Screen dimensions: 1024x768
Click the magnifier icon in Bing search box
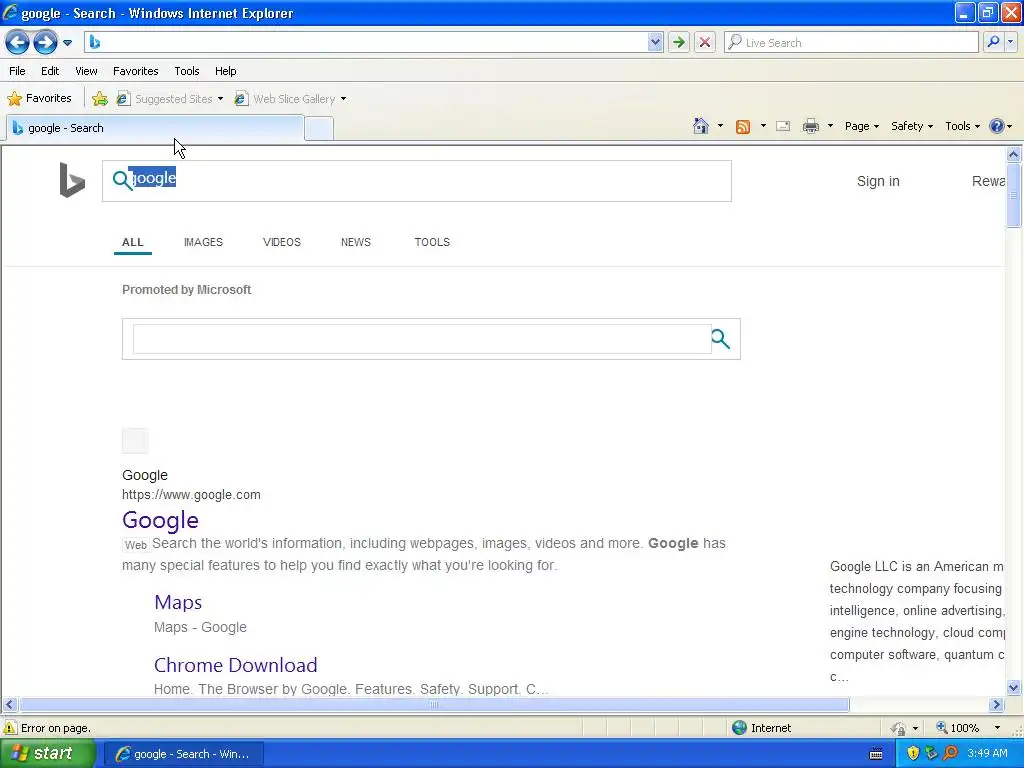pyautogui.click(x=122, y=180)
